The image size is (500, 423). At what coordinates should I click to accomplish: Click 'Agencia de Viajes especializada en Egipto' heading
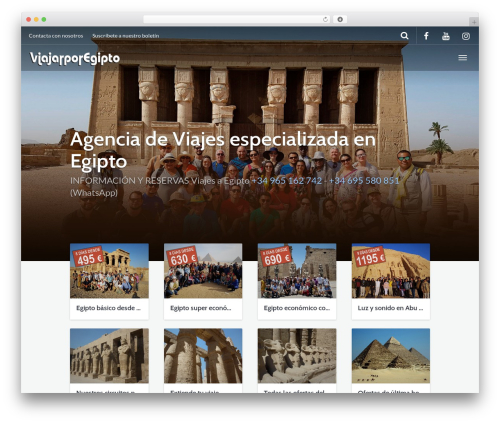(223, 150)
